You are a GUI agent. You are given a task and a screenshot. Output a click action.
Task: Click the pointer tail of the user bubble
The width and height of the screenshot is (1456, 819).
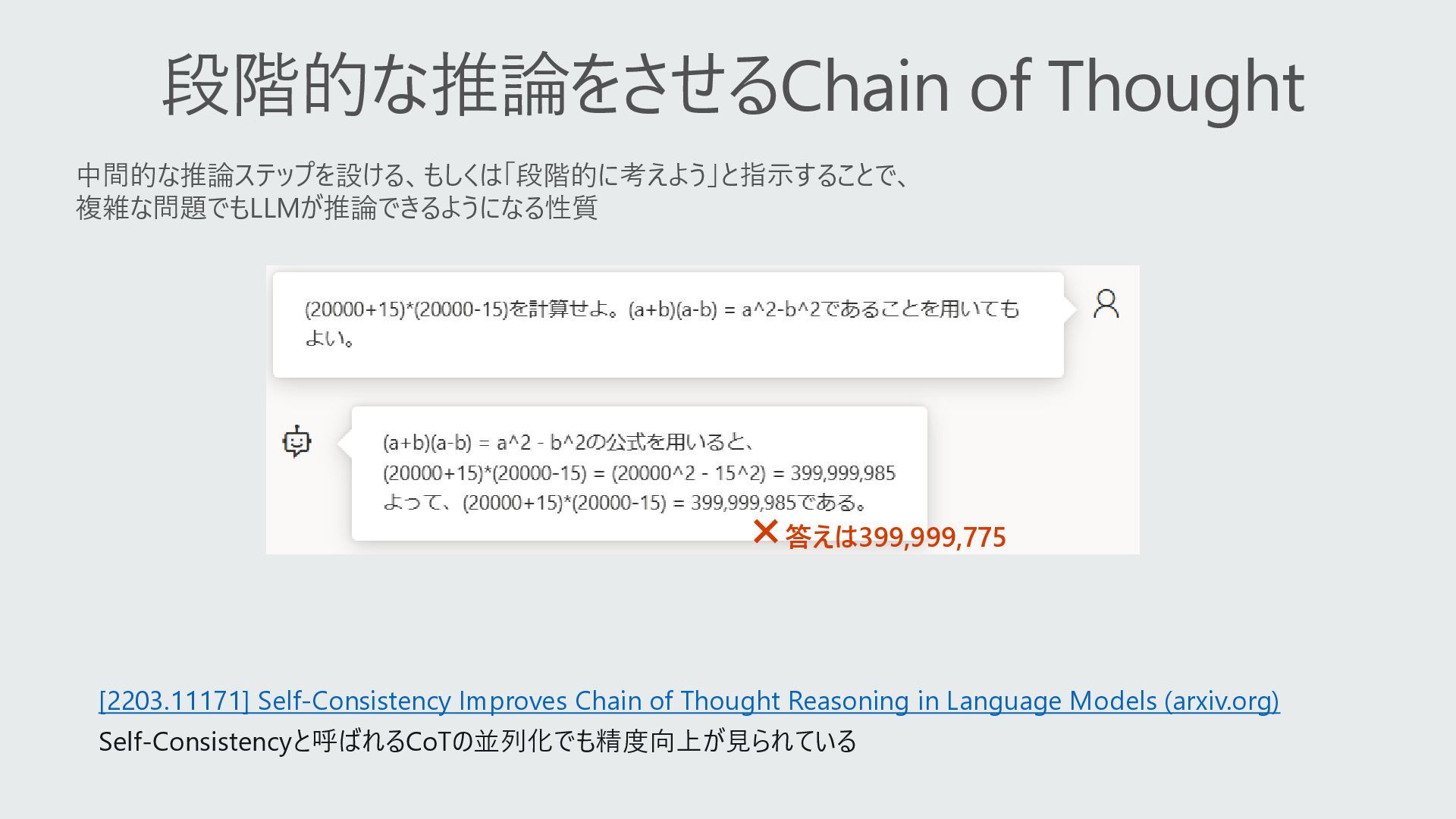[x=1070, y=309]
